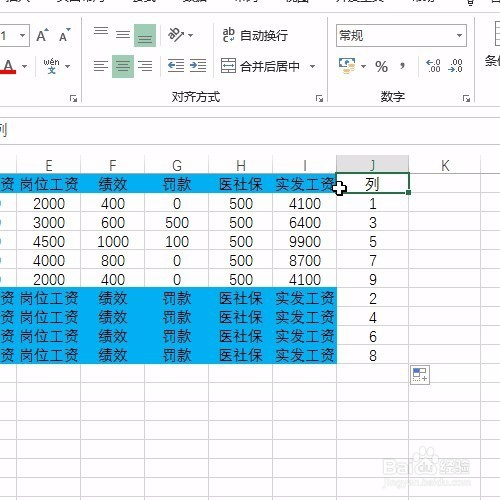Apply percent style
Image resolution: width=500 pixels, height=500 pixels.
(x=381, y=66)
